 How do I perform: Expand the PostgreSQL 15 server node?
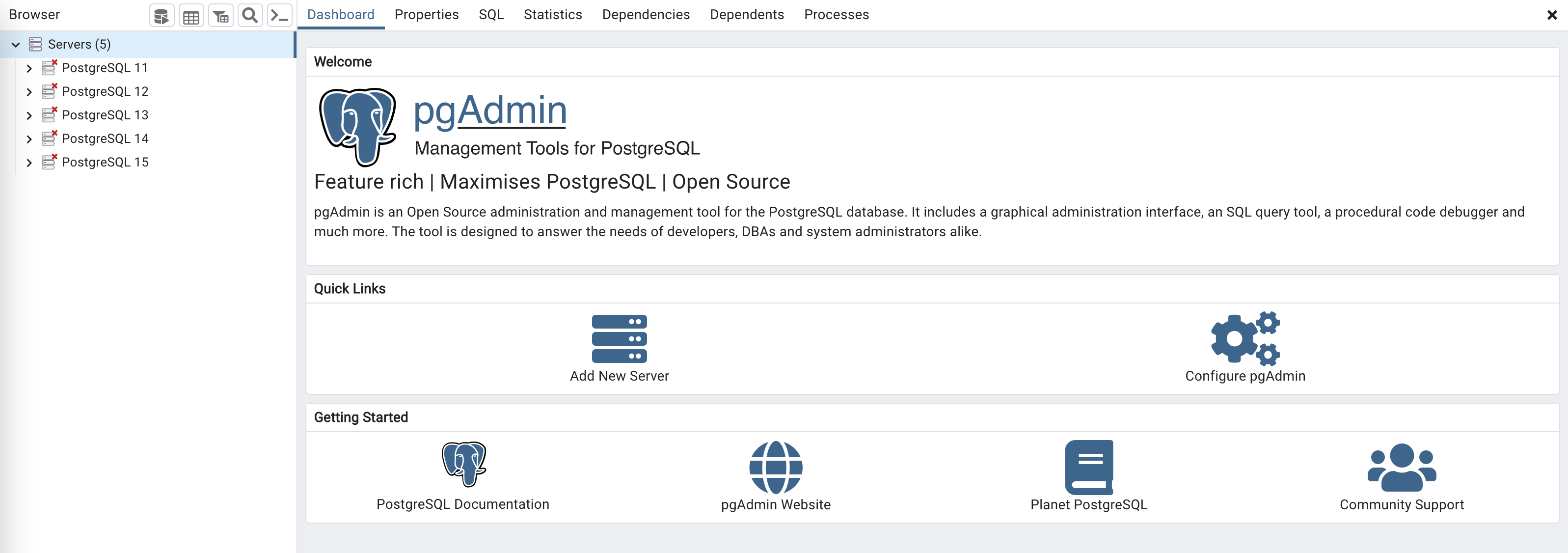28,163
